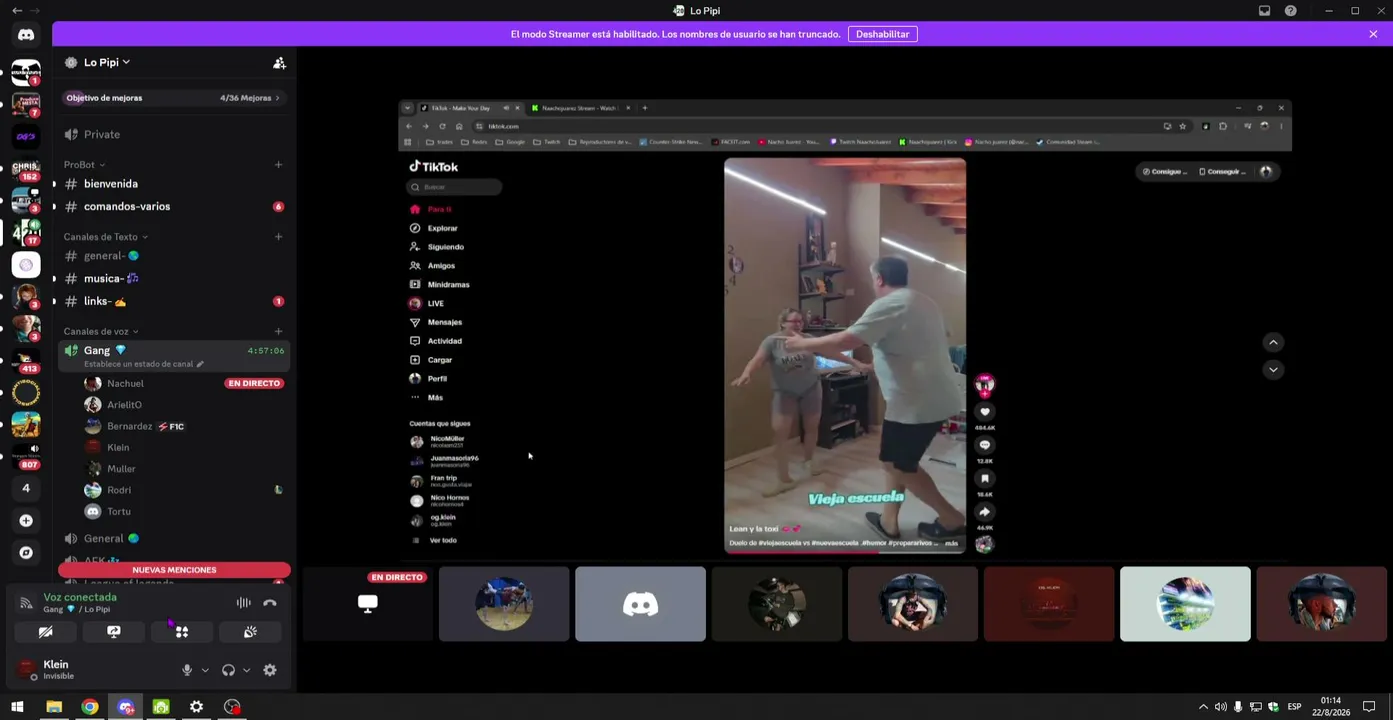Open the soundboard button

click(250, 632)
